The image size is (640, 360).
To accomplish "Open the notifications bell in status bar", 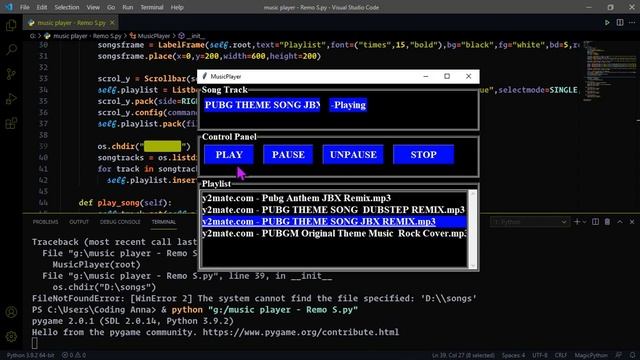I will [x=632, y=356].
